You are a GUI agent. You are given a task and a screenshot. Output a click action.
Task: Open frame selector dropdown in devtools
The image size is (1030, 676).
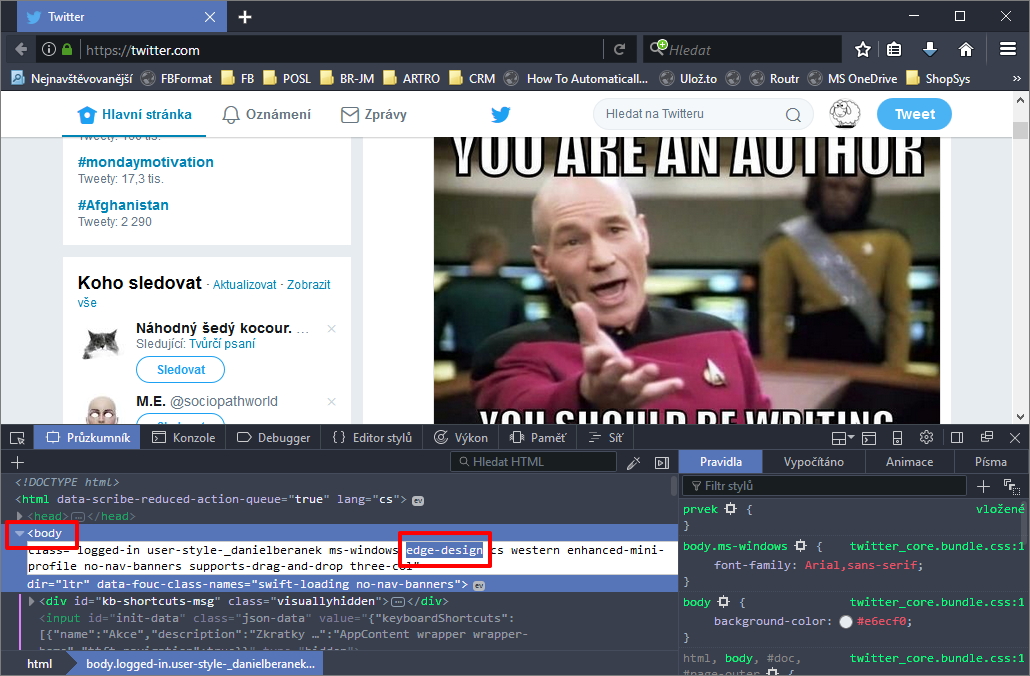pos(842,438)
